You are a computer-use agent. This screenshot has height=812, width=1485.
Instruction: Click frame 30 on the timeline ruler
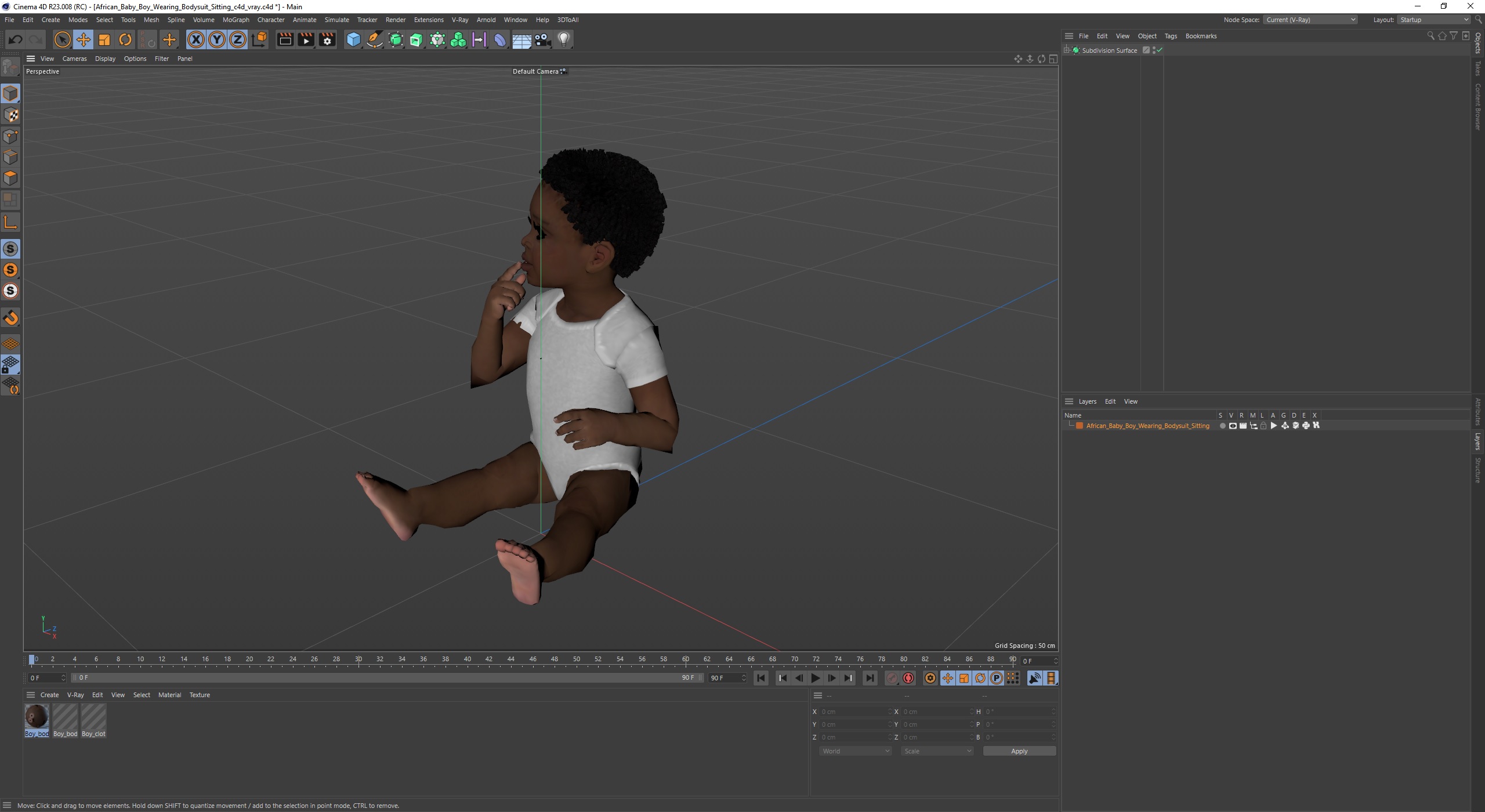358,659
